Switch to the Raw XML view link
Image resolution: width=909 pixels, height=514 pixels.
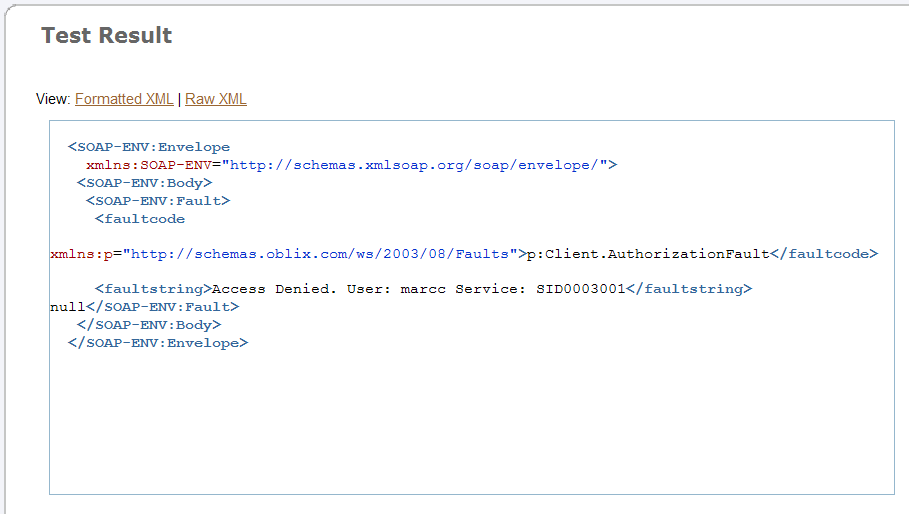pos(216,99)
